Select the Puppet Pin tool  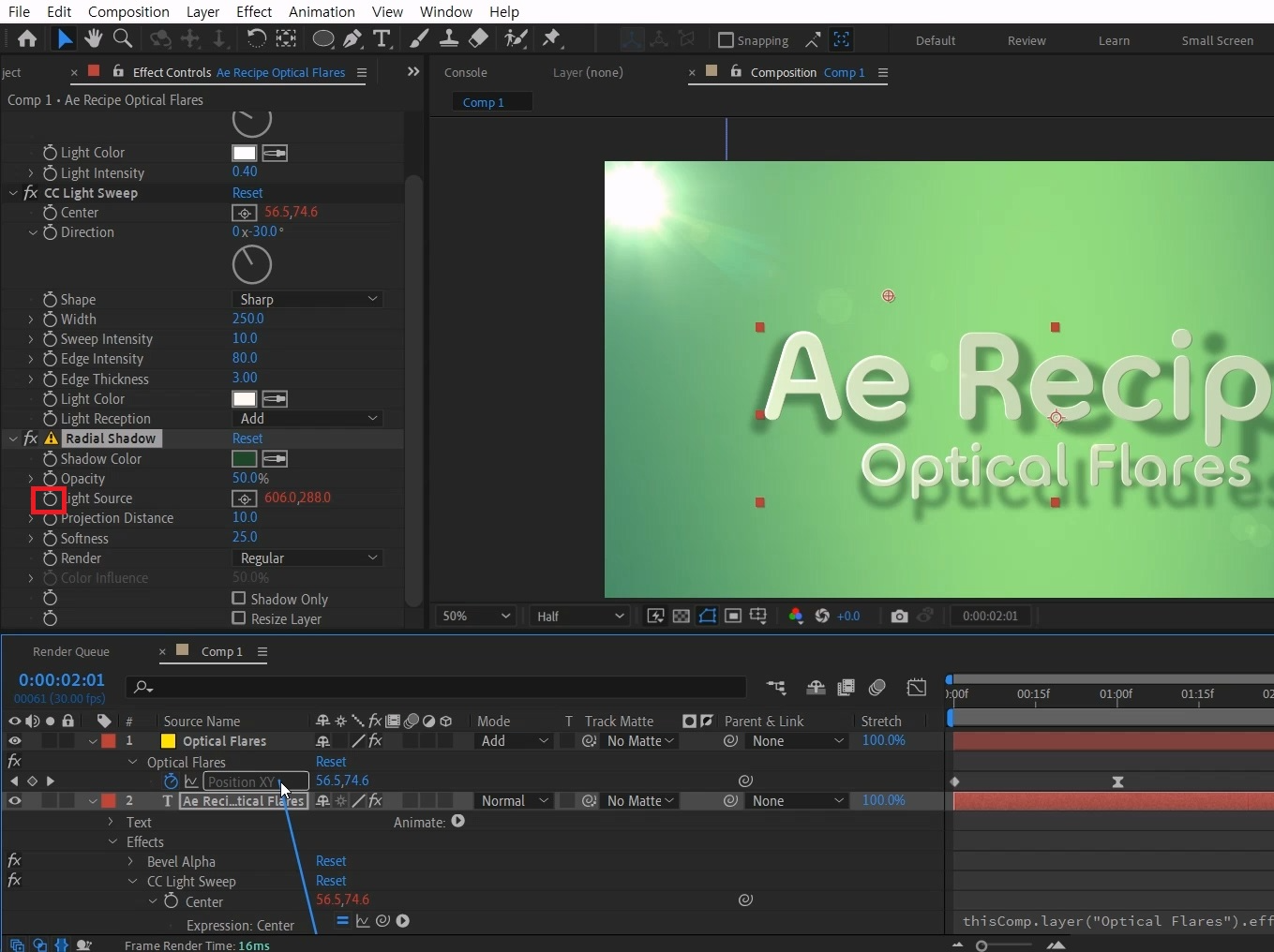(x=551, y=38)
